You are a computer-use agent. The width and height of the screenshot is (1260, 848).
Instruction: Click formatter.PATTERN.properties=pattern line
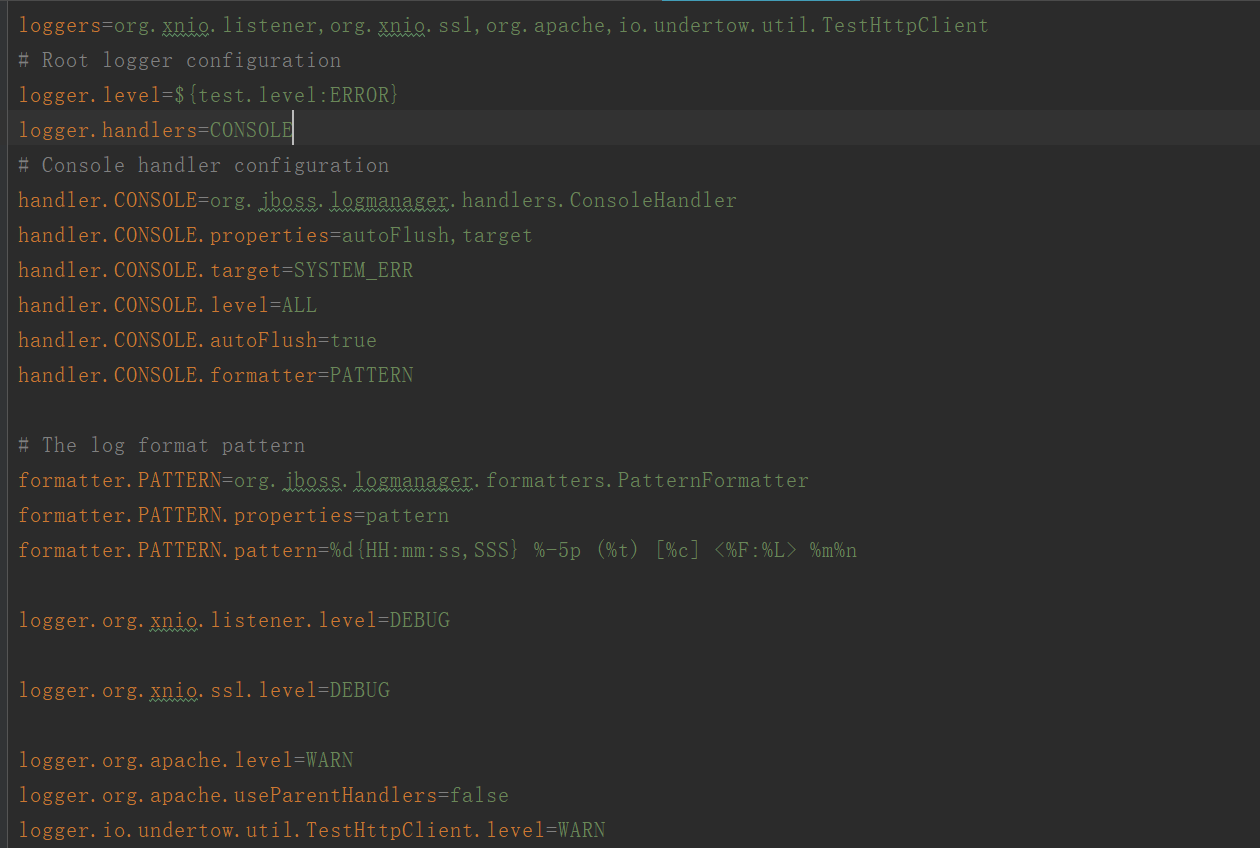pyautogui.click(x=233, y=515)
